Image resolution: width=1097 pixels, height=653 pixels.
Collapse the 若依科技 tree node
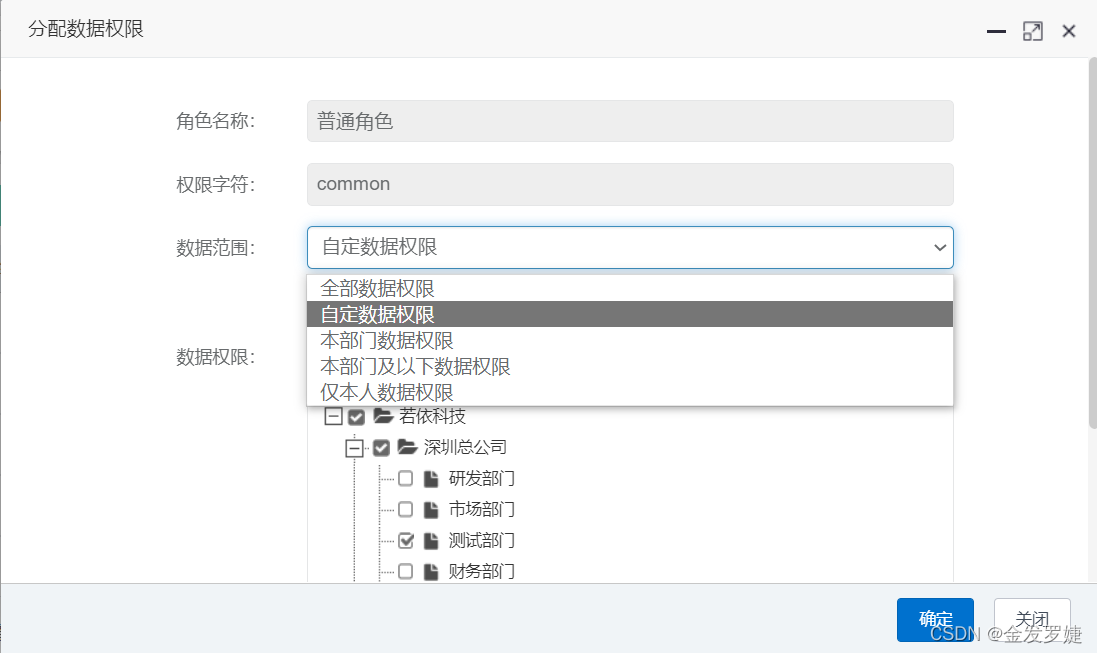click(x=333, y=417)
